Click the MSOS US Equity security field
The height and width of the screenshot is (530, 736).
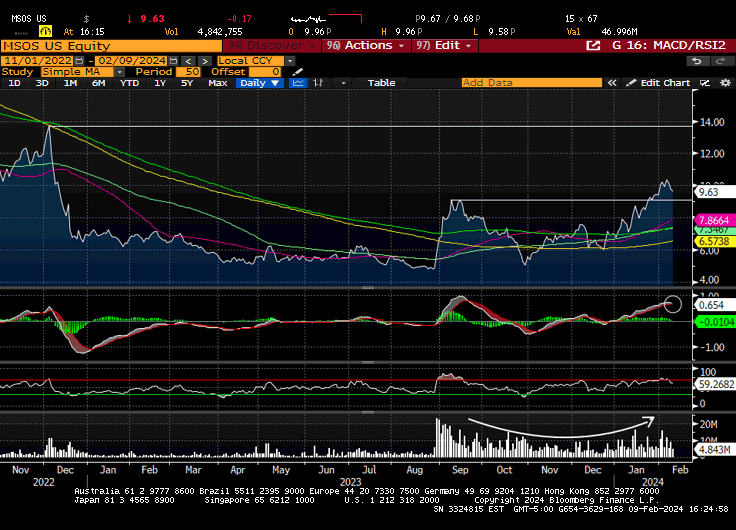pyautogui.click(x=111, y=46)
